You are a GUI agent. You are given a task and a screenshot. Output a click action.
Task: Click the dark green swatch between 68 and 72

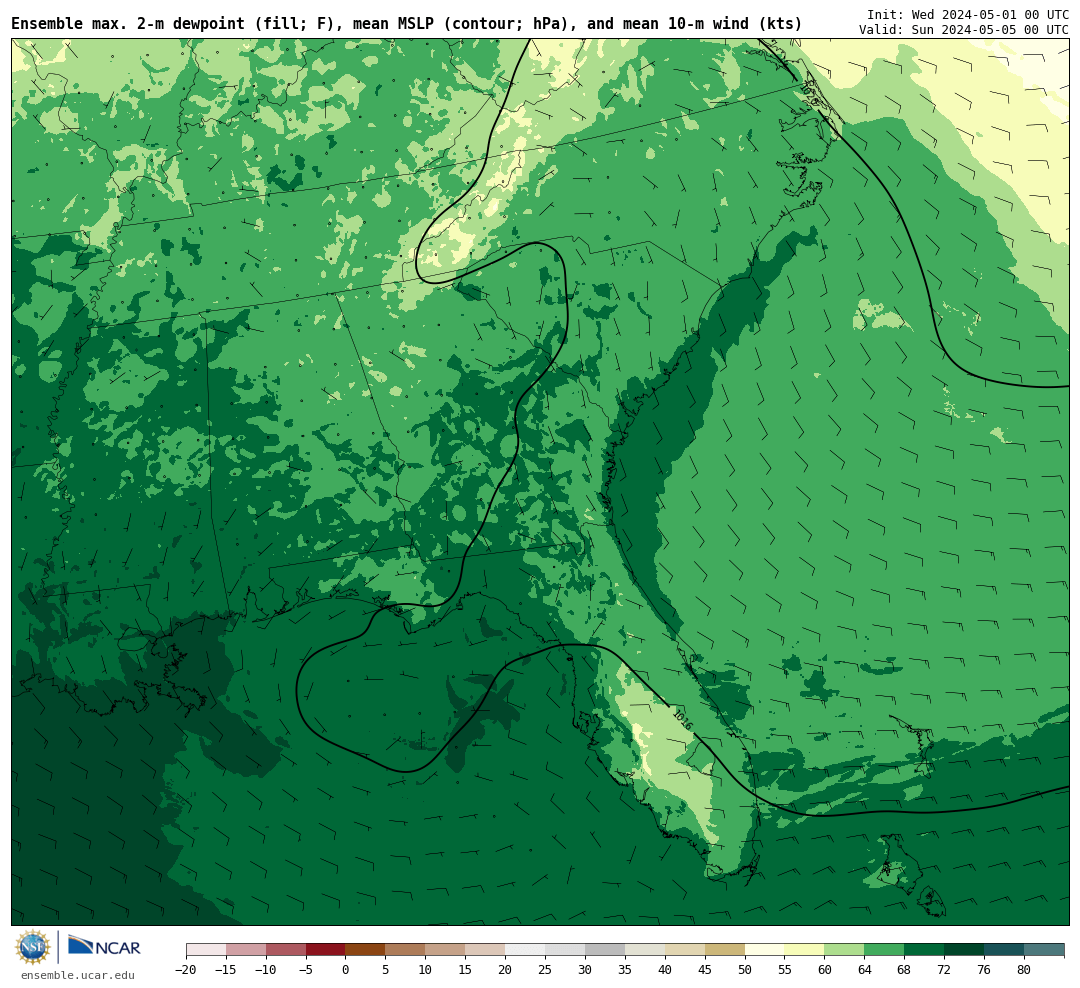coord(924,950)
